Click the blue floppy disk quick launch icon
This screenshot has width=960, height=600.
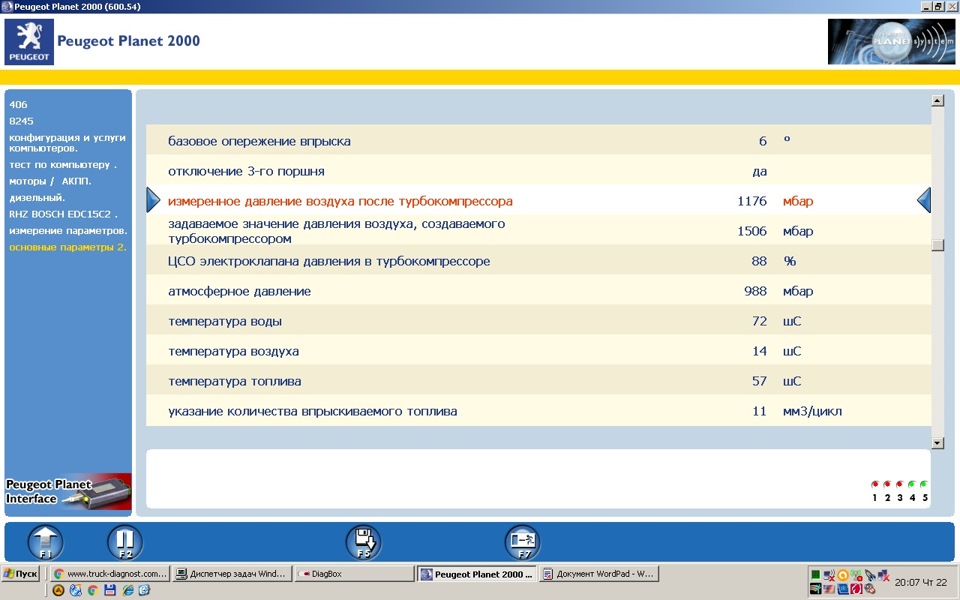[x=110, y=590]
